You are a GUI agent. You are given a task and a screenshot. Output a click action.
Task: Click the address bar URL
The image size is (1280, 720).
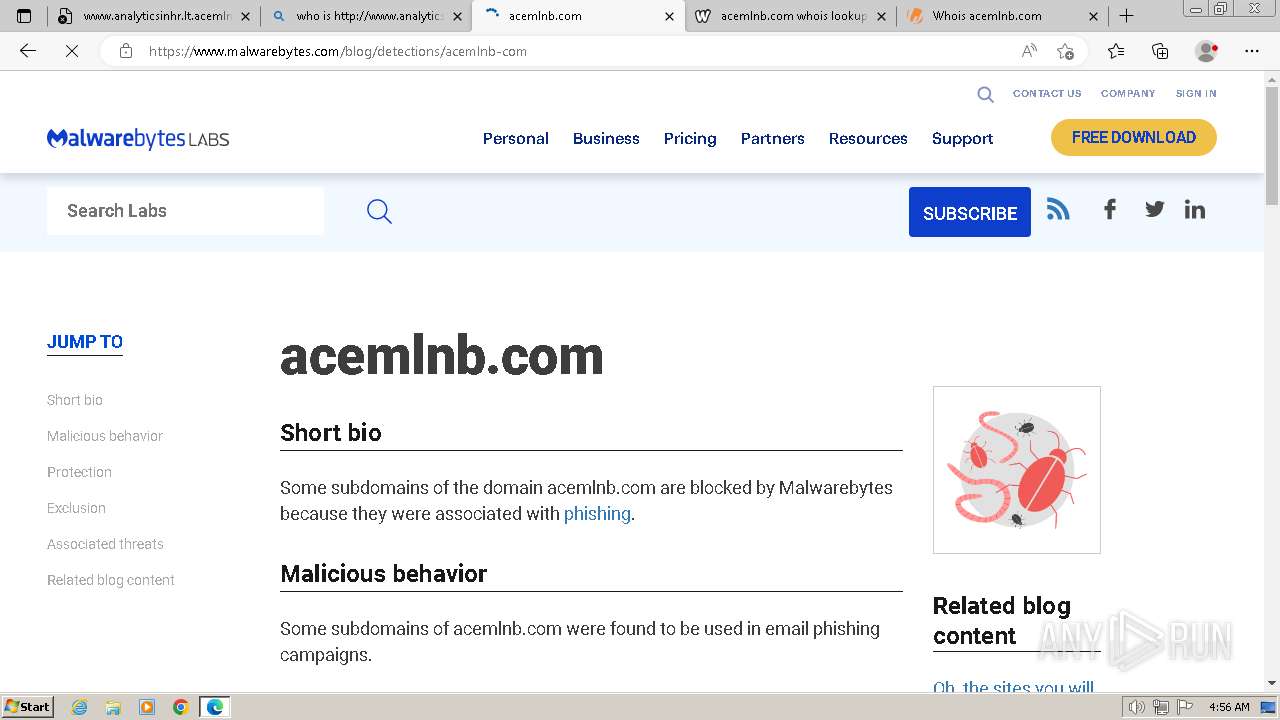tap(338, 51)
